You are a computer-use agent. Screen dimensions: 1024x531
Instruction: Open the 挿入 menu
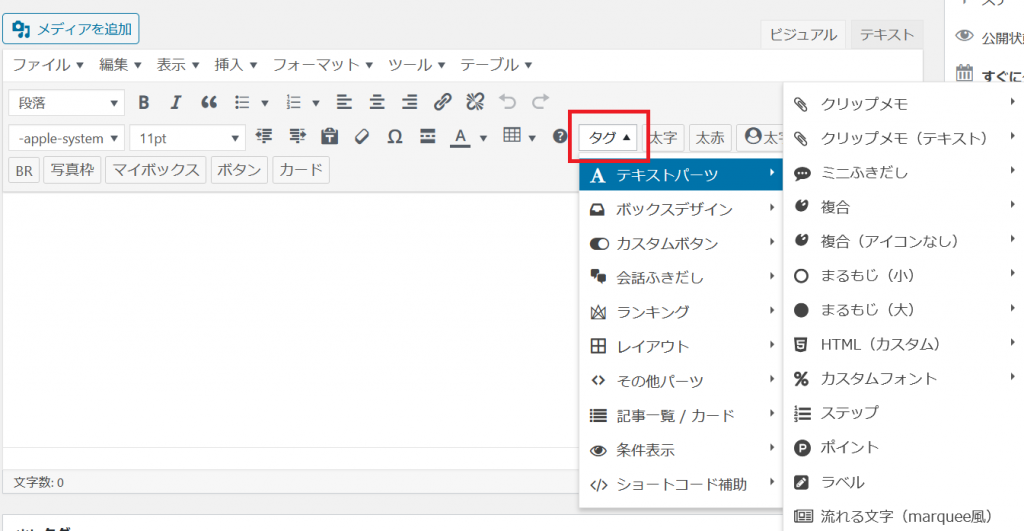pos(236,65)
